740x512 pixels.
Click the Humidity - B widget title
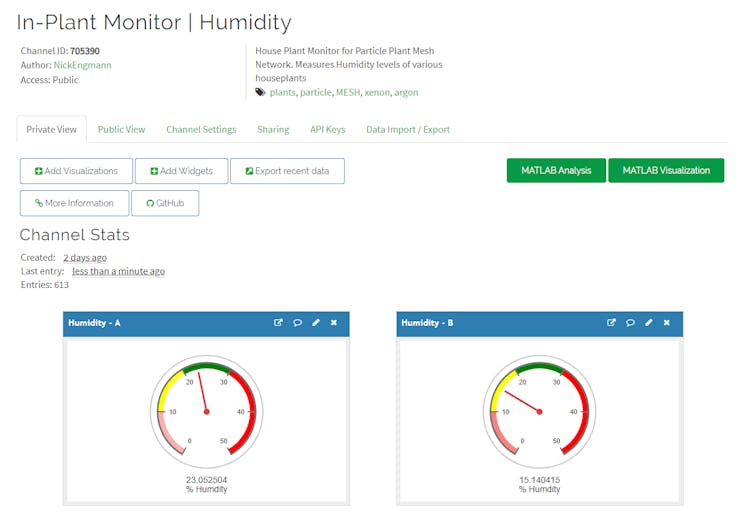point(427,323)
